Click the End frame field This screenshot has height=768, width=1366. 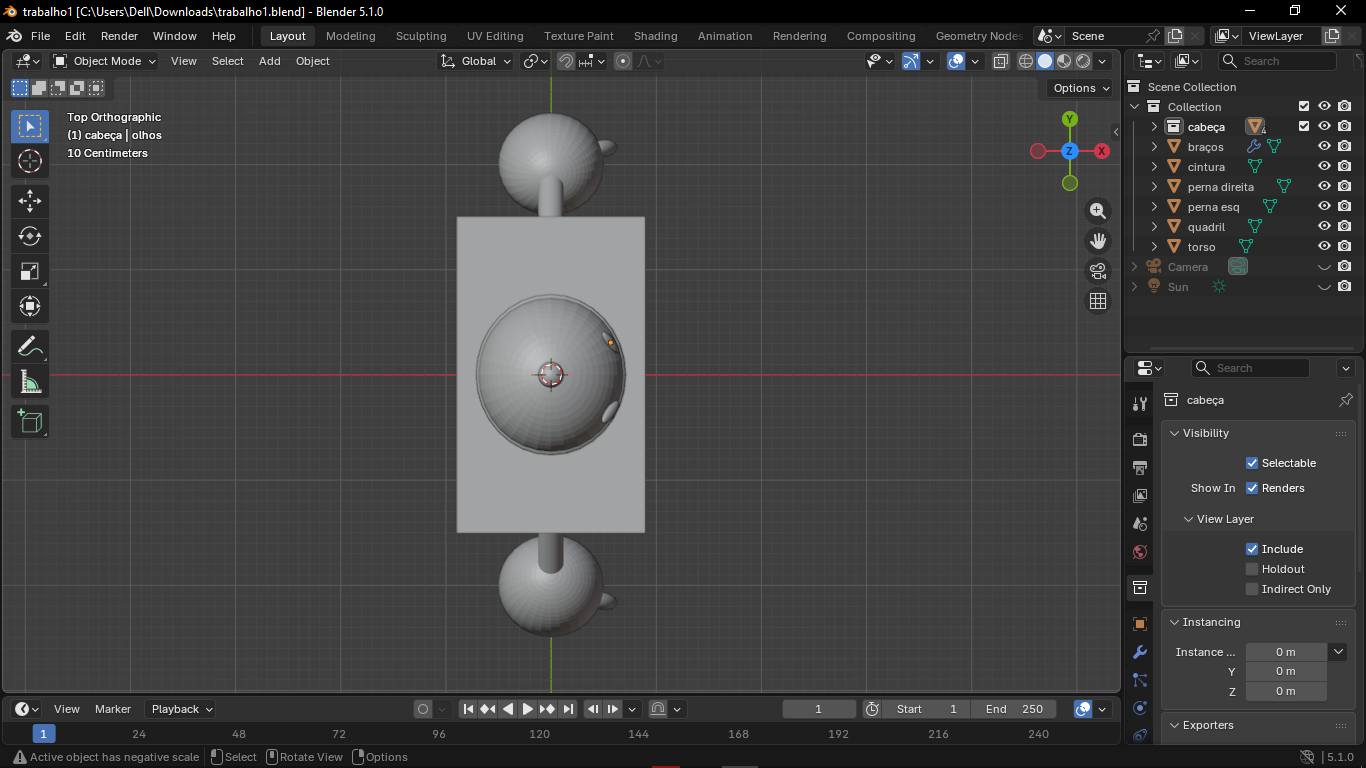(1014, 709)
